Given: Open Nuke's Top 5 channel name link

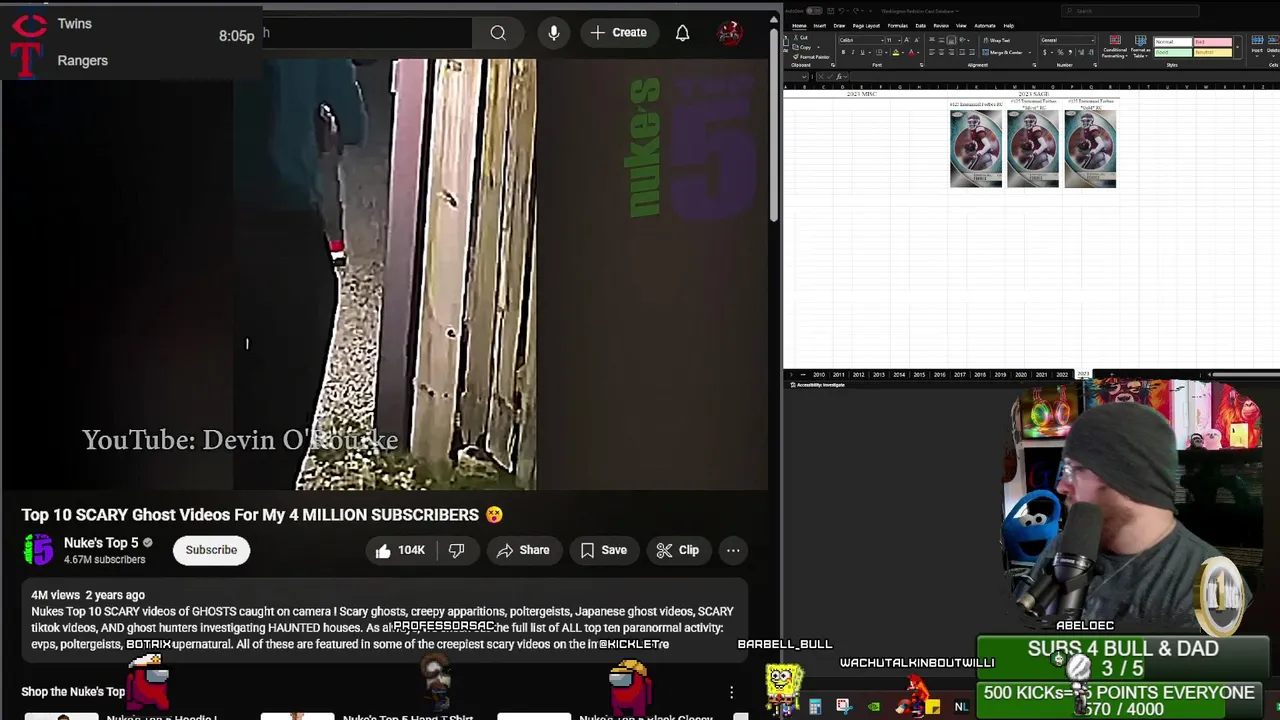Looking at the screenshot, I should (x=101, y=543).
